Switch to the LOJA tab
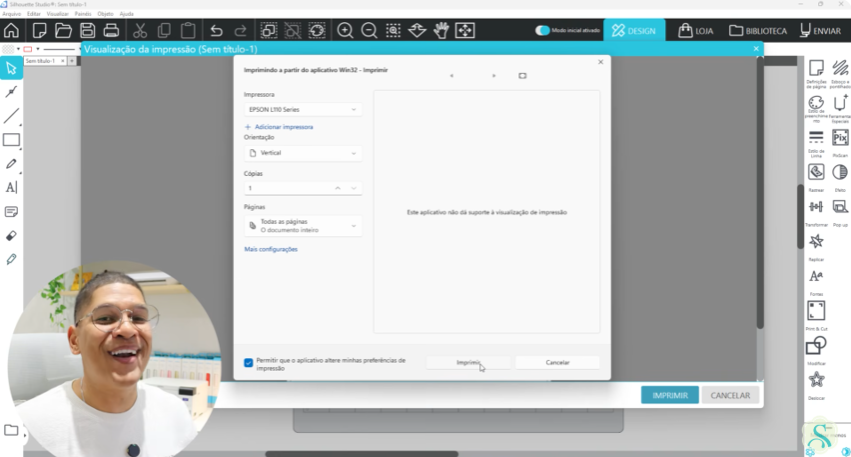This screenshot has height=457, width=851. click(x=696, y=31)
